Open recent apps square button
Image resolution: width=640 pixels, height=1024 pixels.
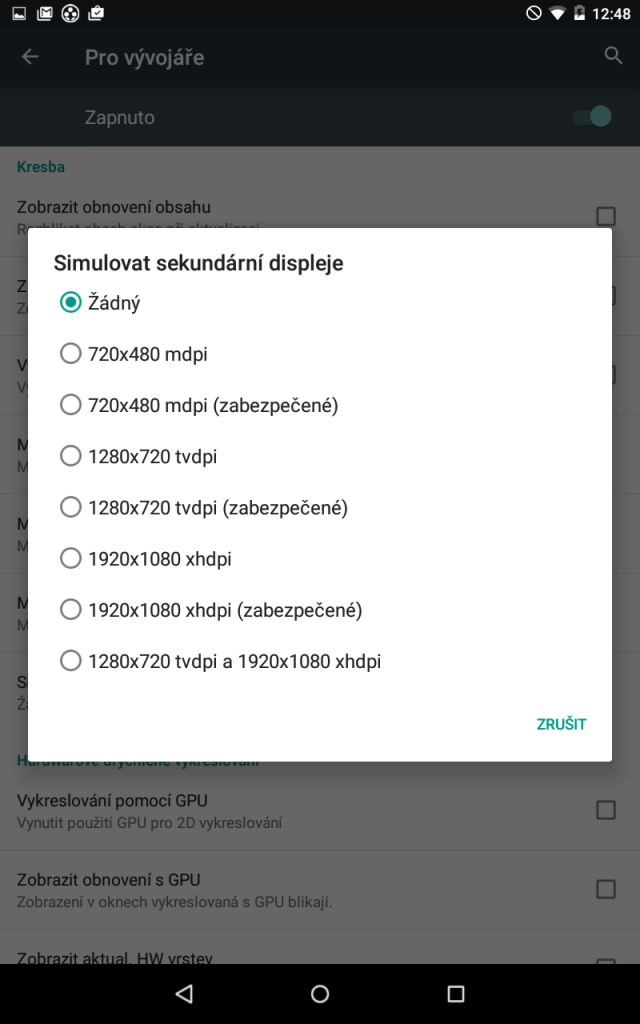(x=455, y=994)
